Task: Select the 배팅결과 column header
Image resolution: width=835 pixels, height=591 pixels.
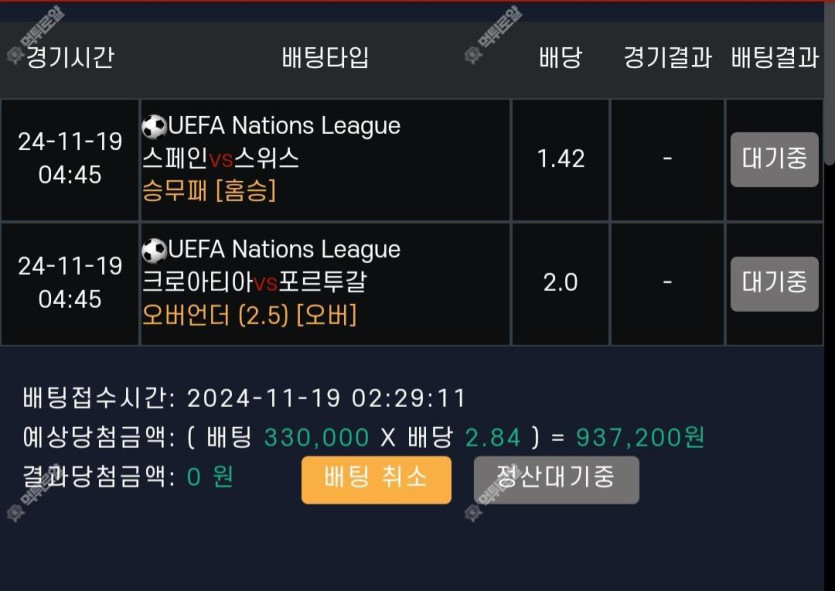Action: (x=775, y=57)
